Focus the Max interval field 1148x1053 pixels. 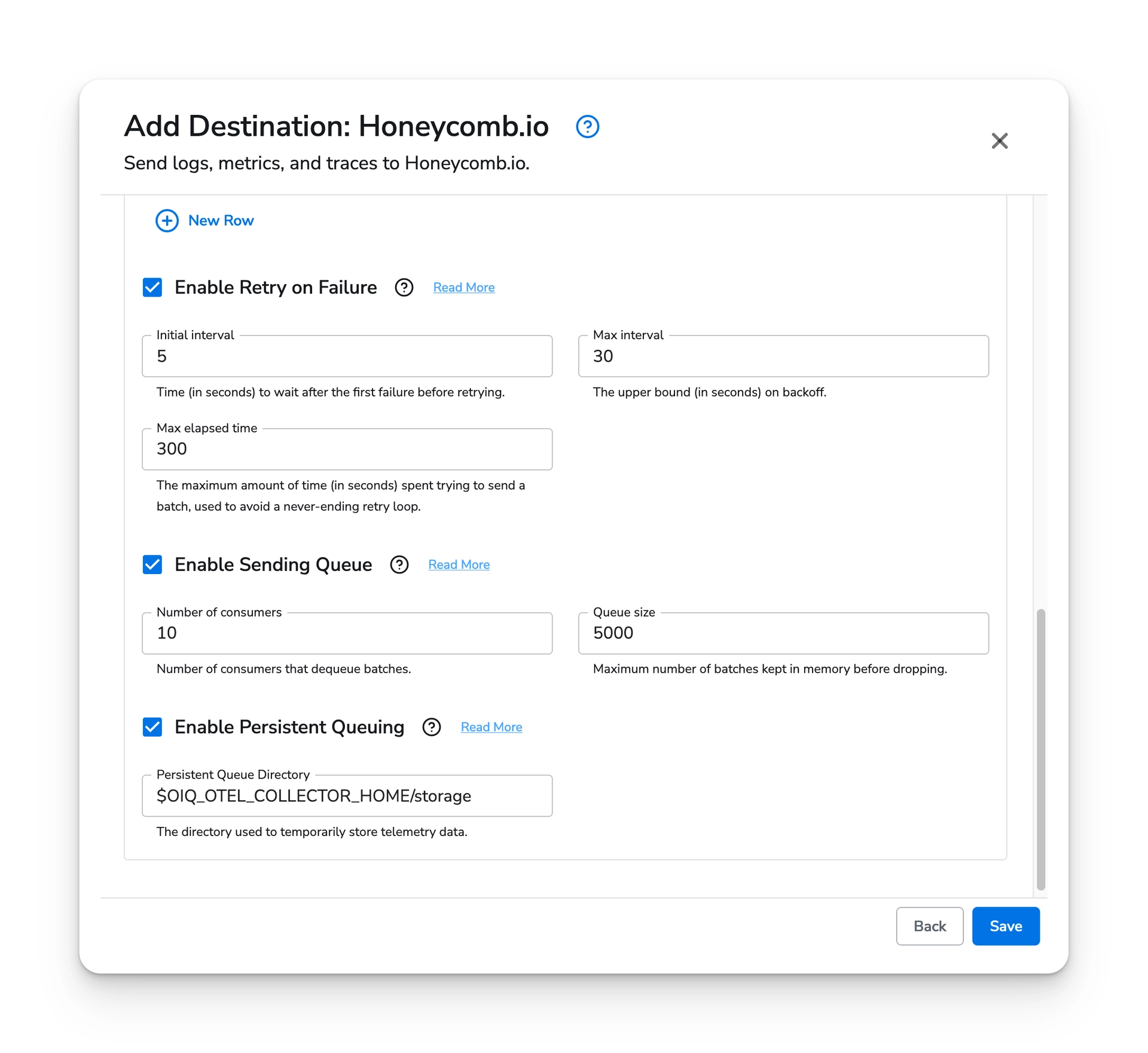point(783,356)
